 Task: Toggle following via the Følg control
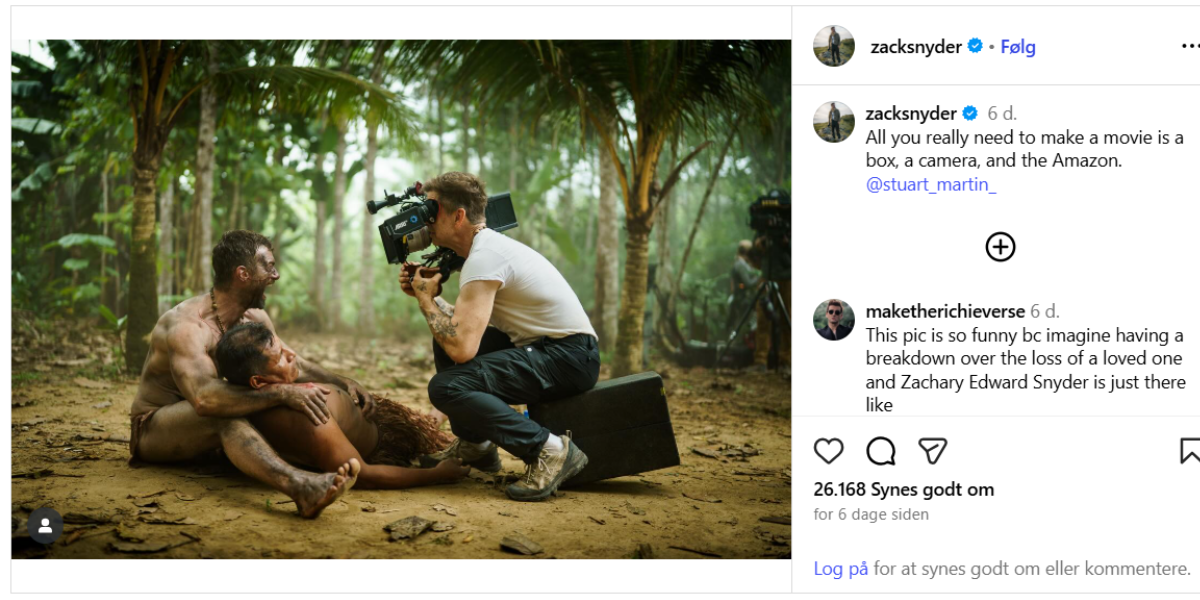point(1017,46)
